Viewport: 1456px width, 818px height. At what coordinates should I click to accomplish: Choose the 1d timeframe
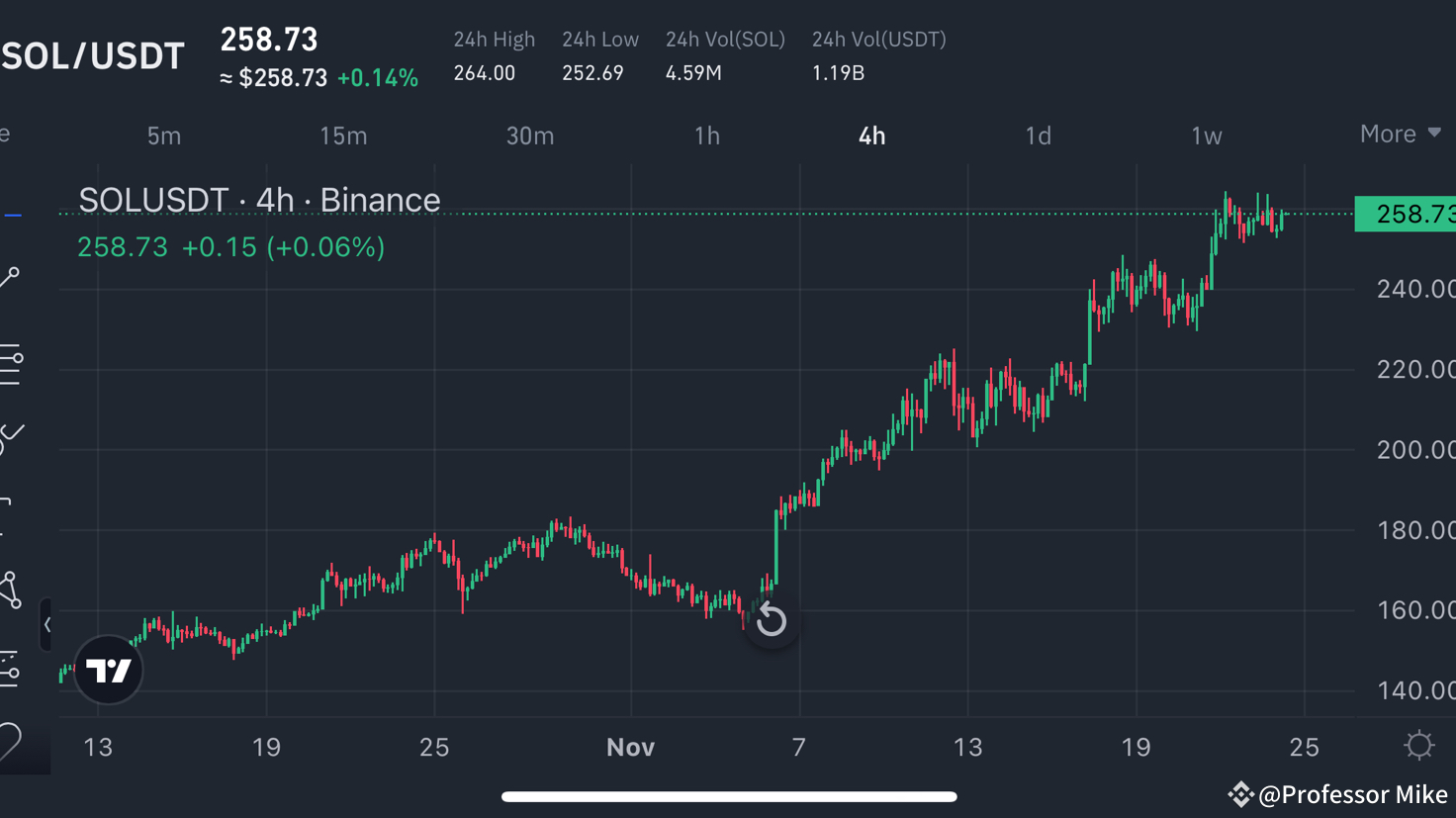point(1038,136)
